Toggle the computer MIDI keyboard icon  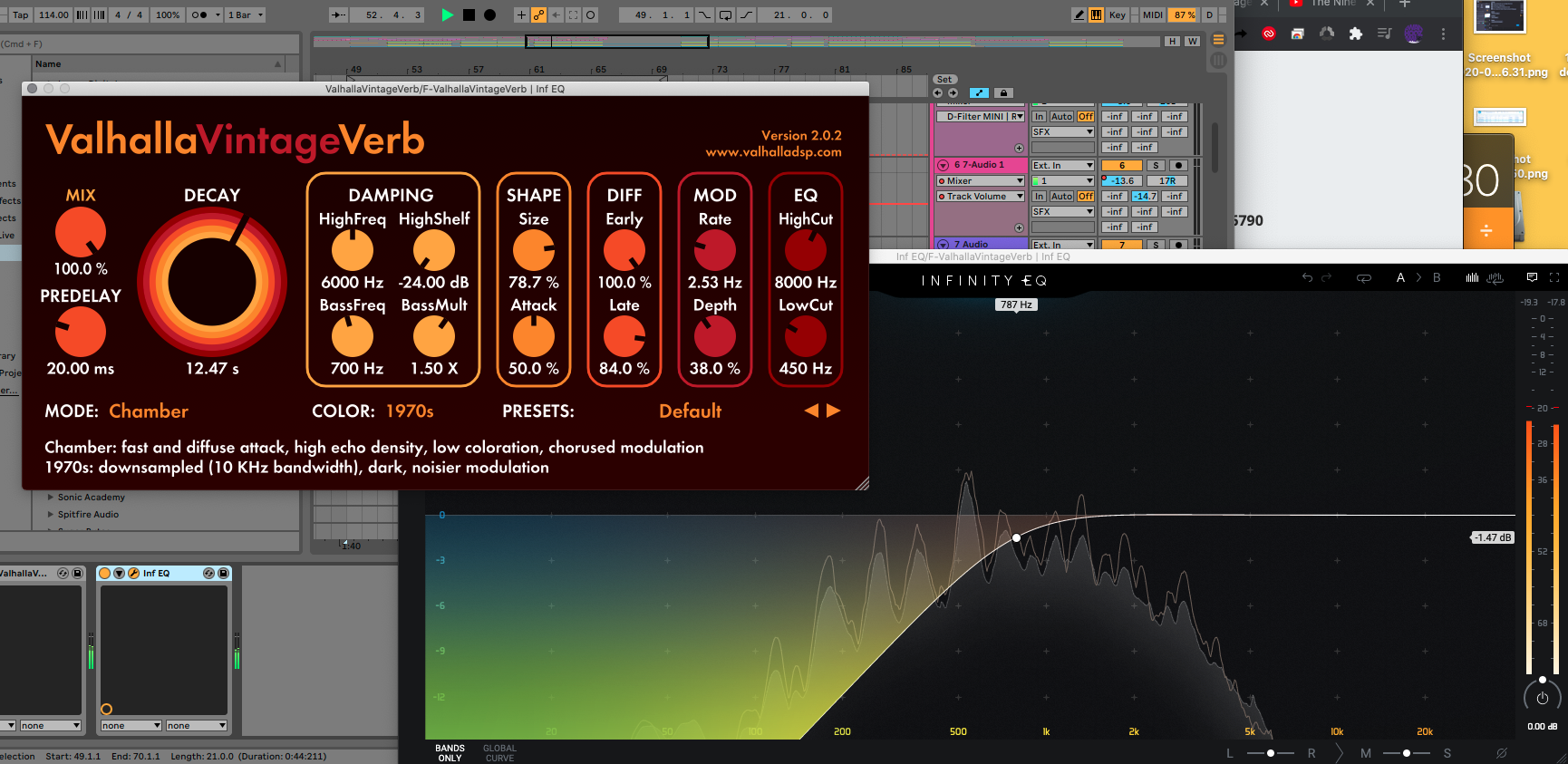coord(1096,15)
